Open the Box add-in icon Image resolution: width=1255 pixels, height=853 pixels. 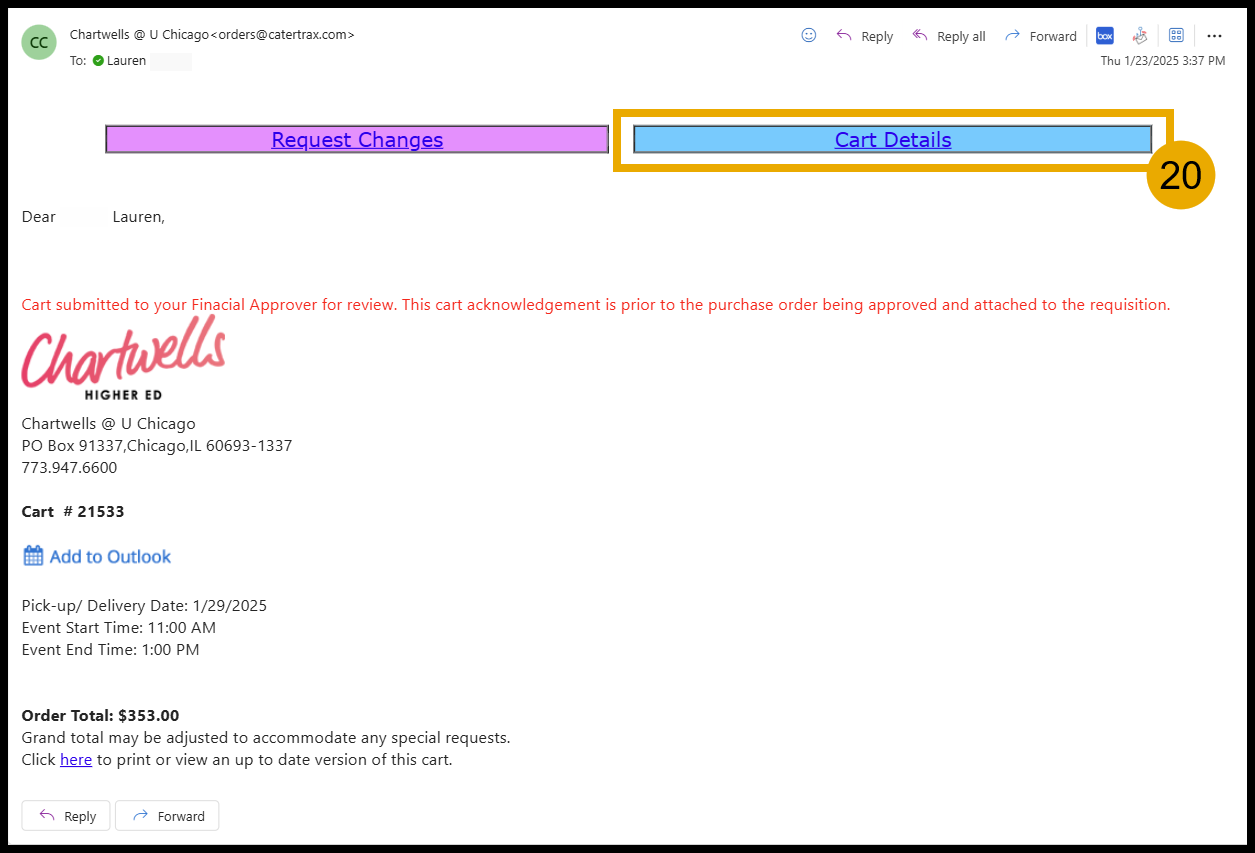tap(1105, 35)
